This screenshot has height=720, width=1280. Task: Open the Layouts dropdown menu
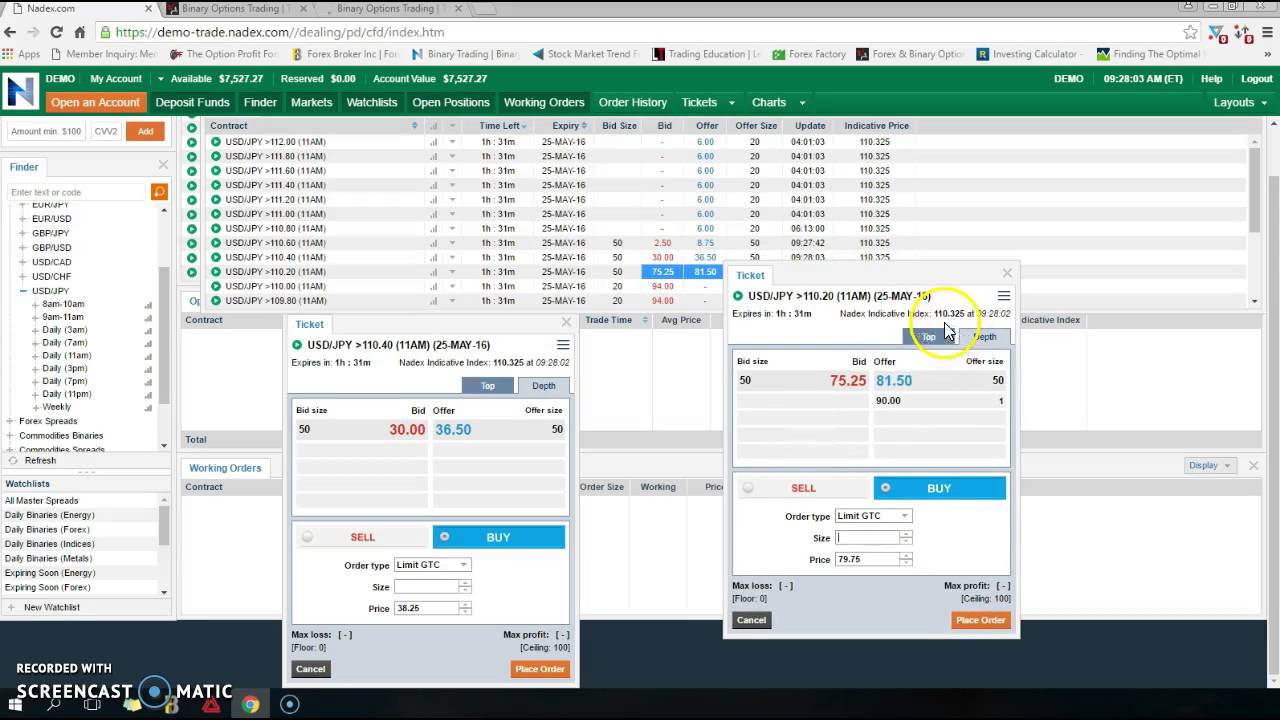1240,102
